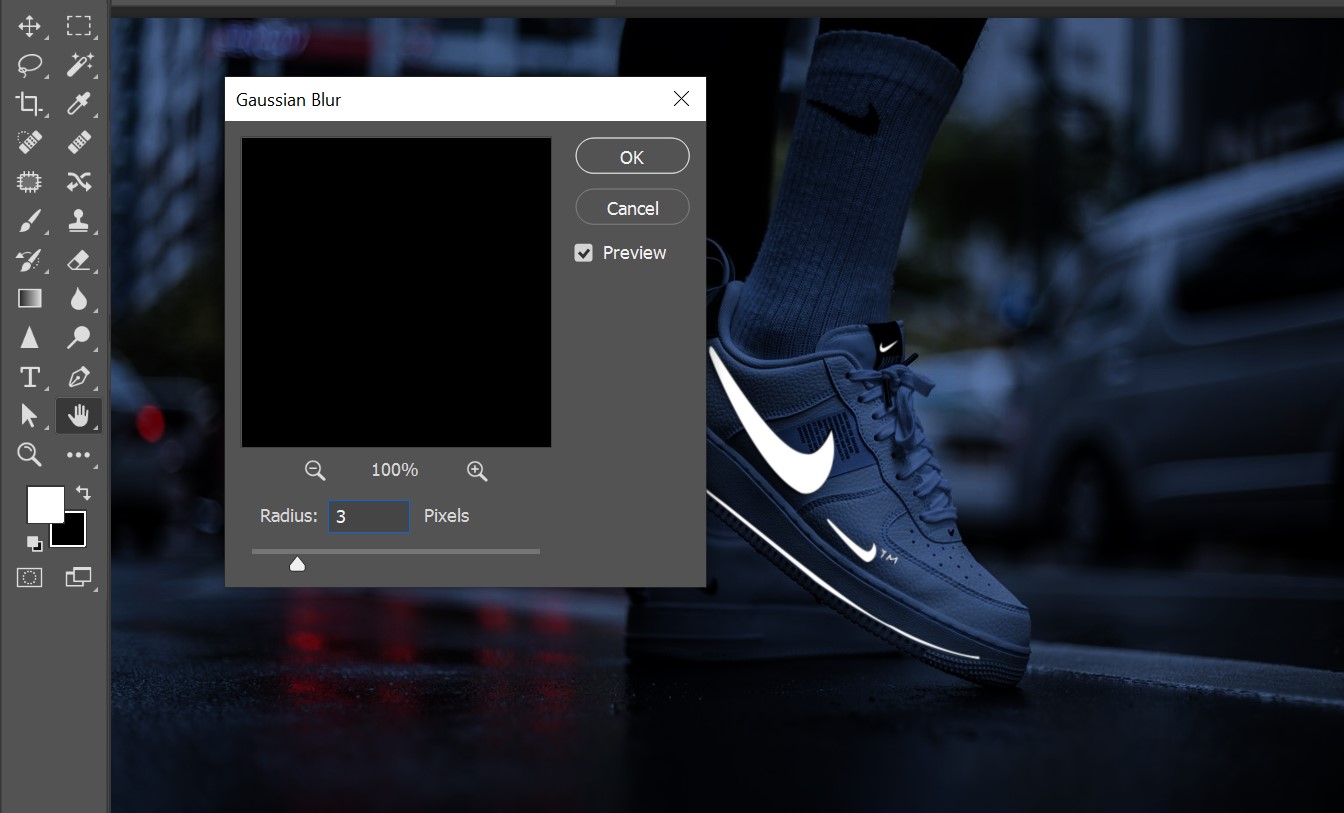Select the Eraser tool
Screen dimensions: 1344x813
(x=79, y=260)
